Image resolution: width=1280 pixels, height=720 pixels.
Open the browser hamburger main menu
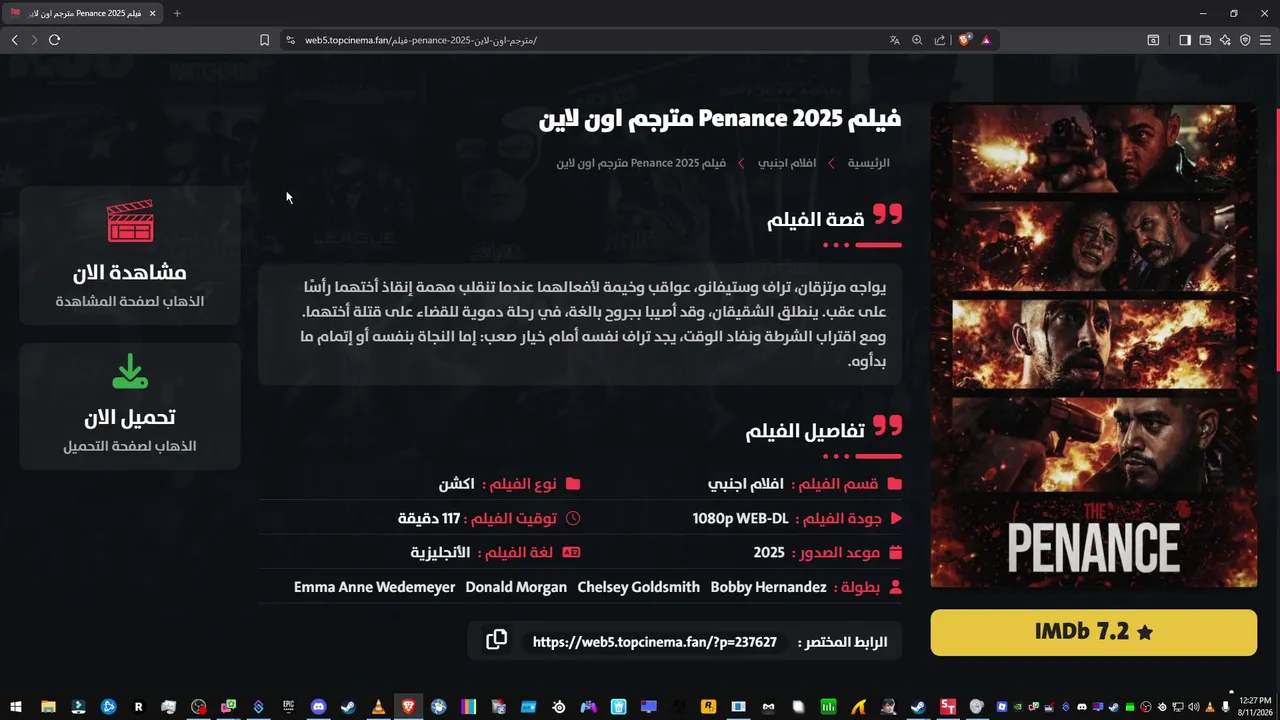click(1265, 40)
